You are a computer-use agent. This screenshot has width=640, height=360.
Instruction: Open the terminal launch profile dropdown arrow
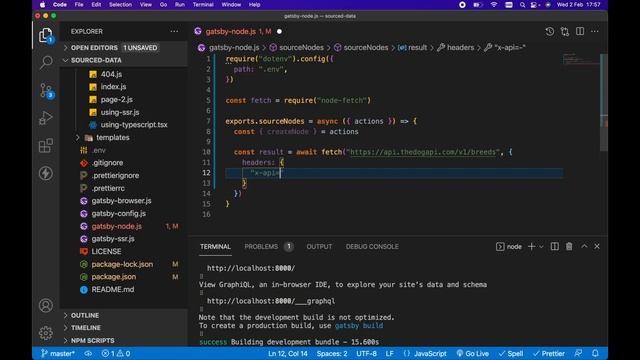(541, 247)
